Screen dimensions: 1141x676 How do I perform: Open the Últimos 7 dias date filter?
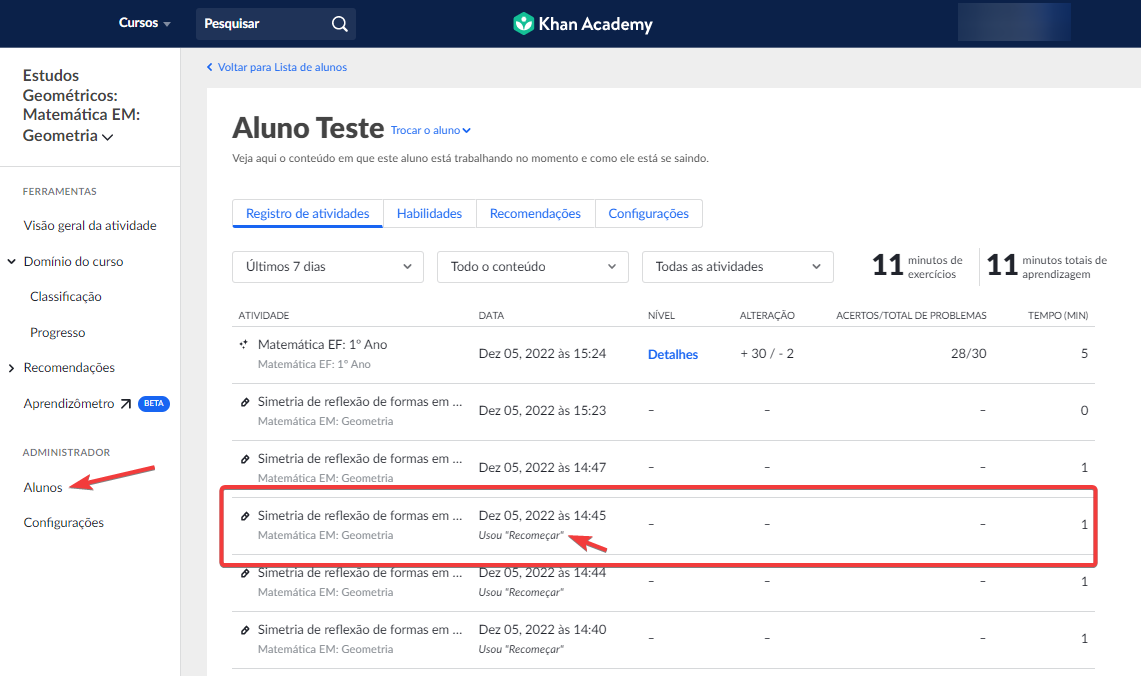tap(328, 267)
